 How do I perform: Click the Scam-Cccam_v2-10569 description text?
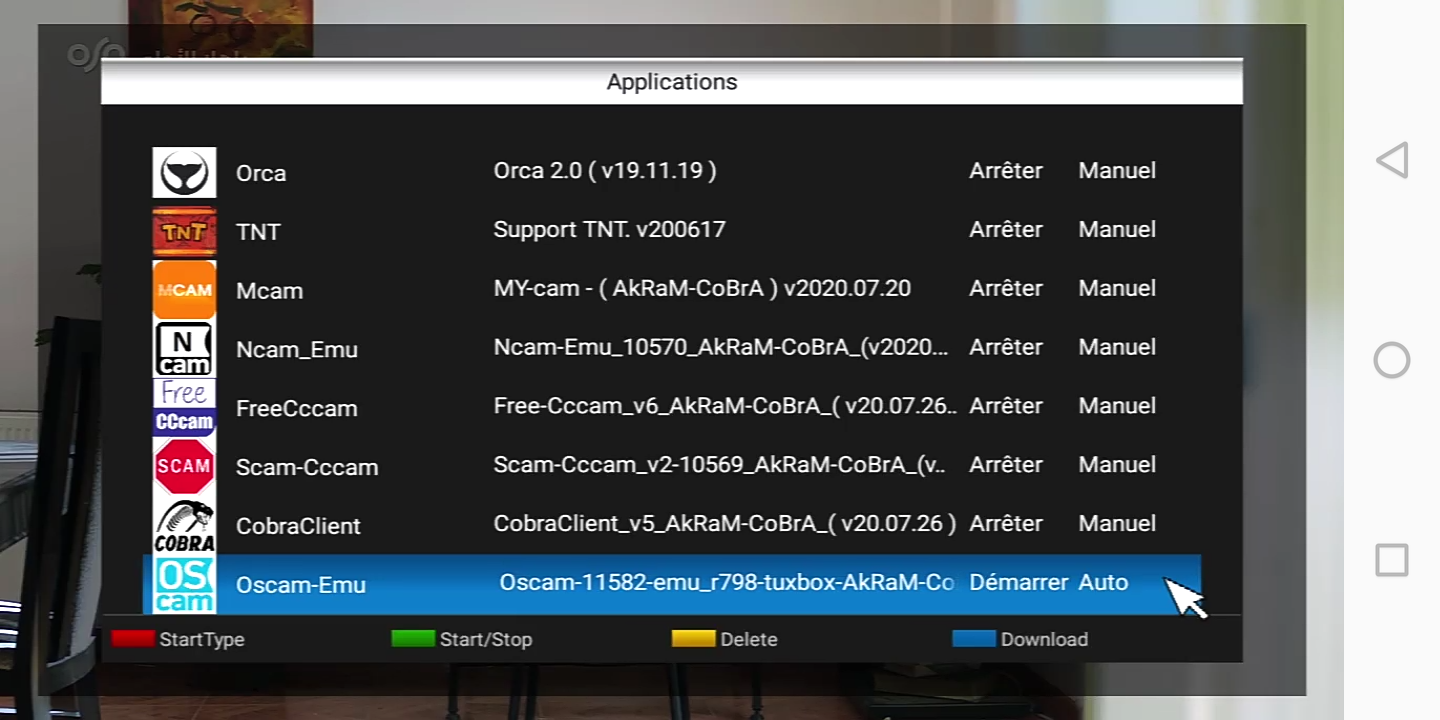tap(720, 466)
